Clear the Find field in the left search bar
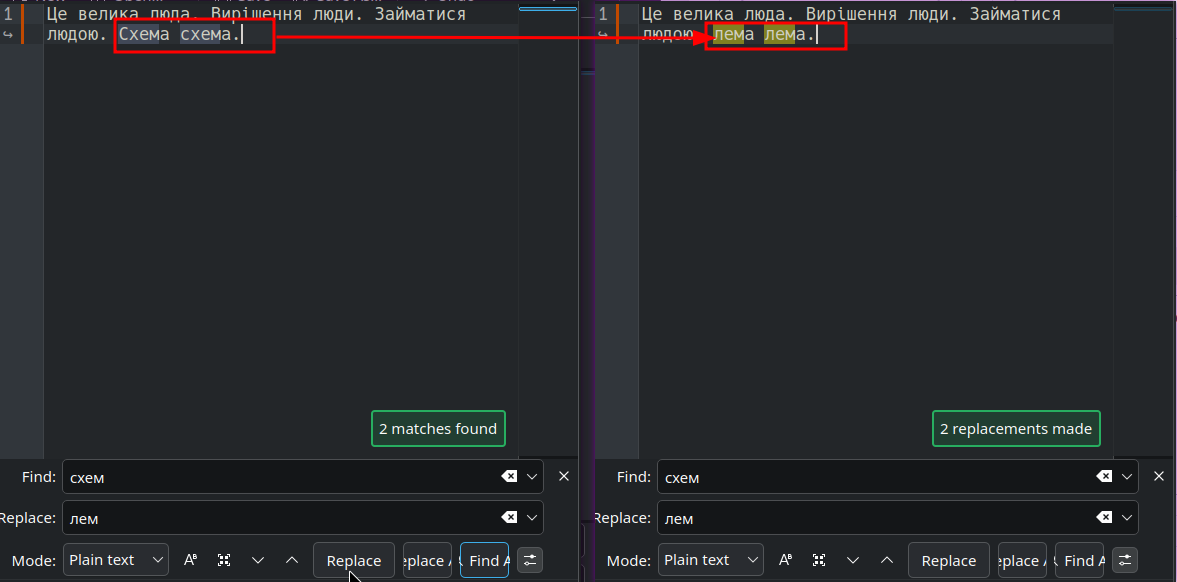This screenshot has width=1177, height=582. pos(509,476)
